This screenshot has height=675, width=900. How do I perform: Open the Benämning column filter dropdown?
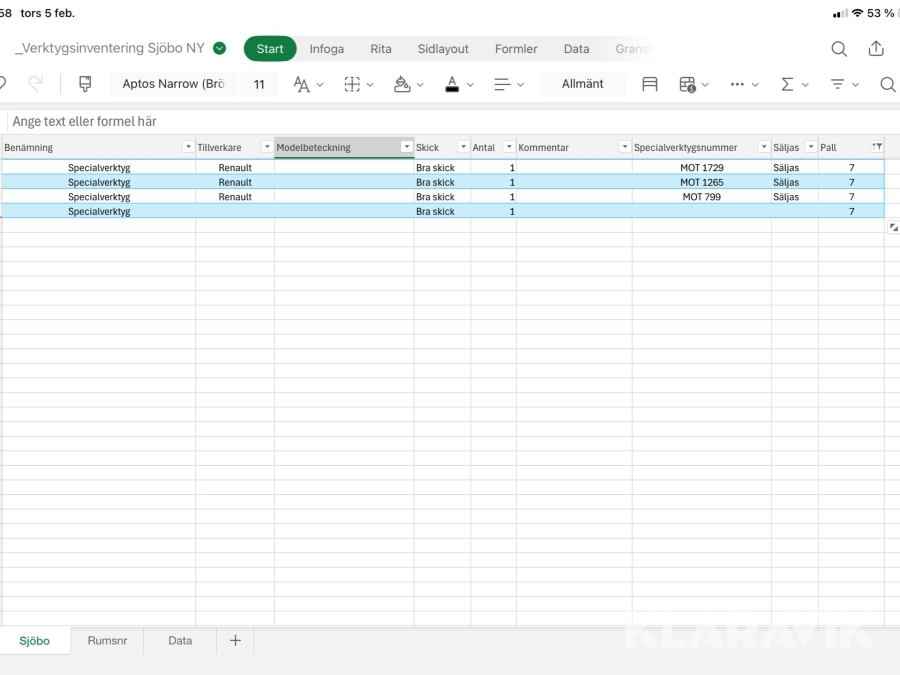click(x=188, y=147)
